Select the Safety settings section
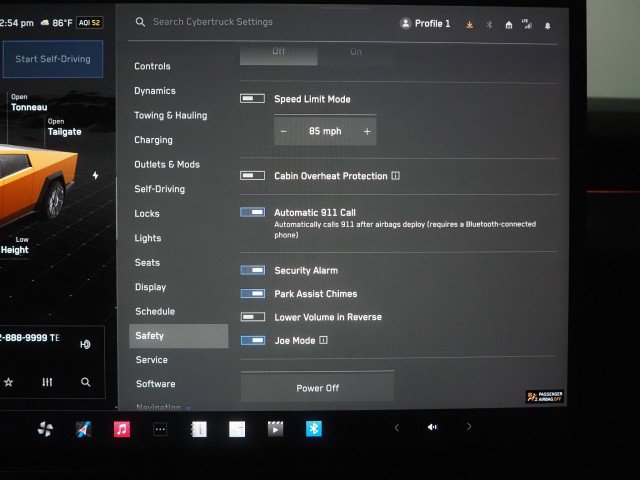The image size is (640, 480). coord(178,336)
